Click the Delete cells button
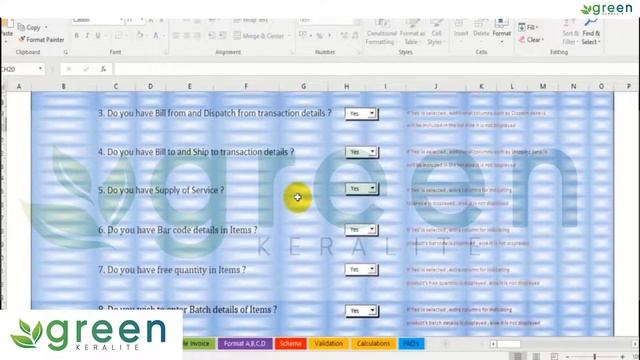This screenshot has height=360, width=640. 481,29
